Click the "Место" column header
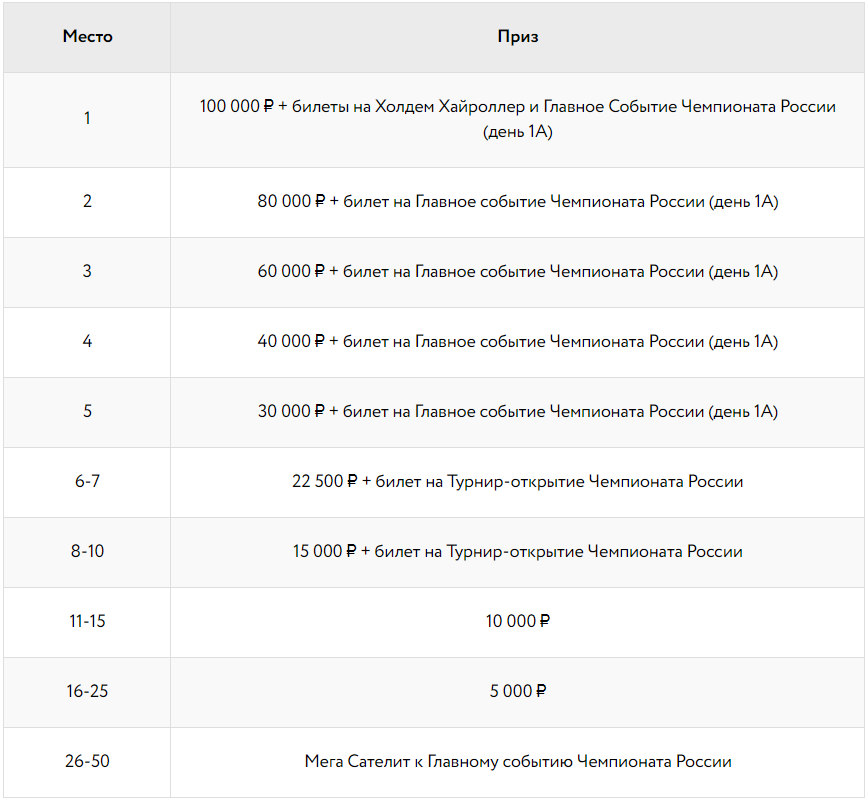The image size is (868, 801). pos(87,37)
